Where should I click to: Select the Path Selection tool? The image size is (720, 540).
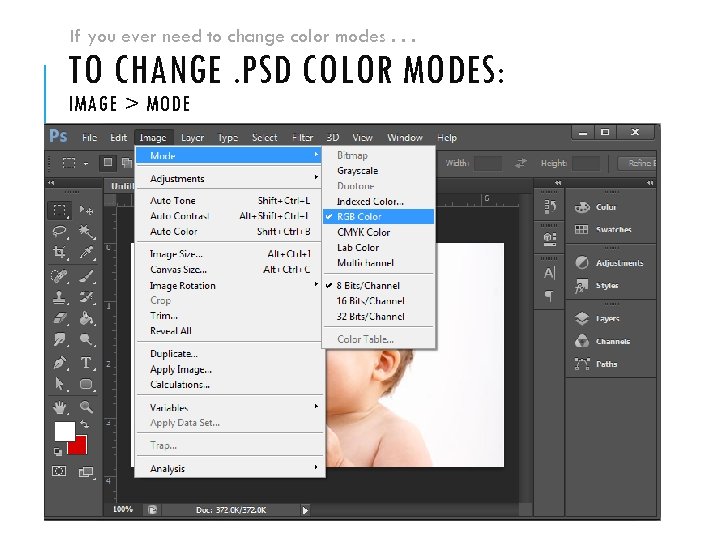click(60, 384)
